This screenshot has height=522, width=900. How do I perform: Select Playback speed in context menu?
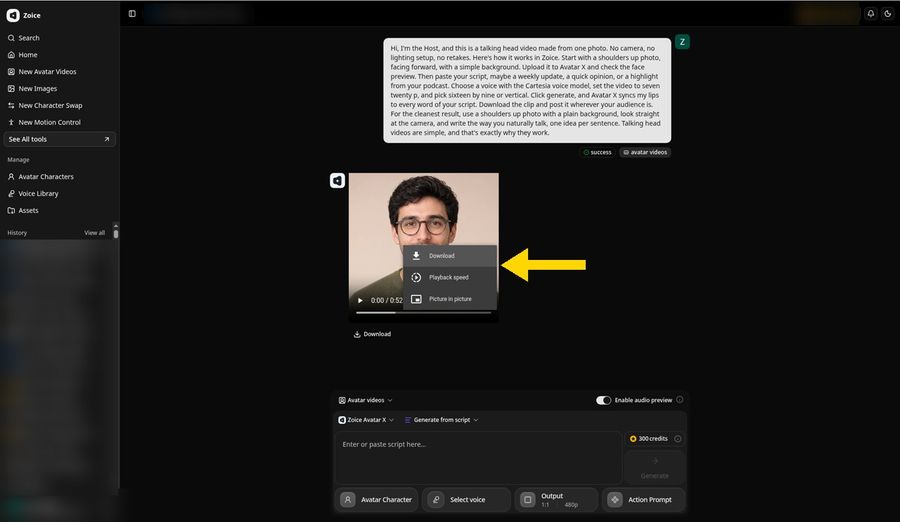pos(450,277)
